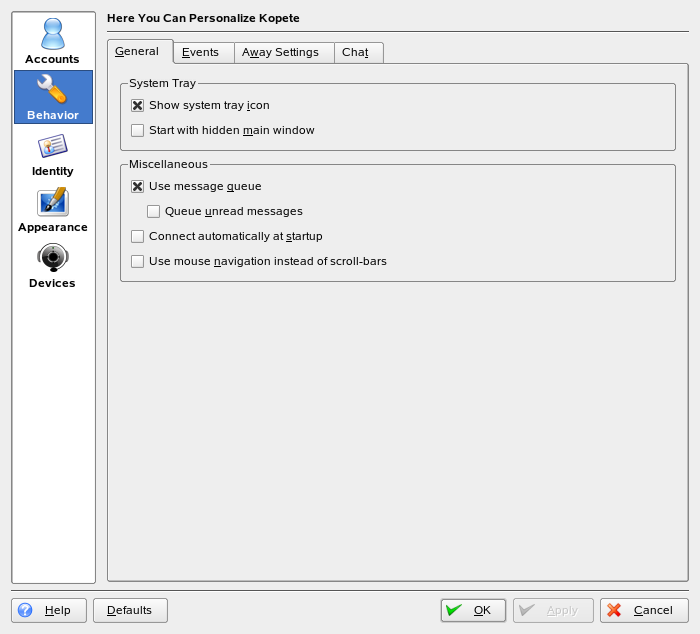Enable Start with hidden main window
700x634 pixels.
(138, 130)
